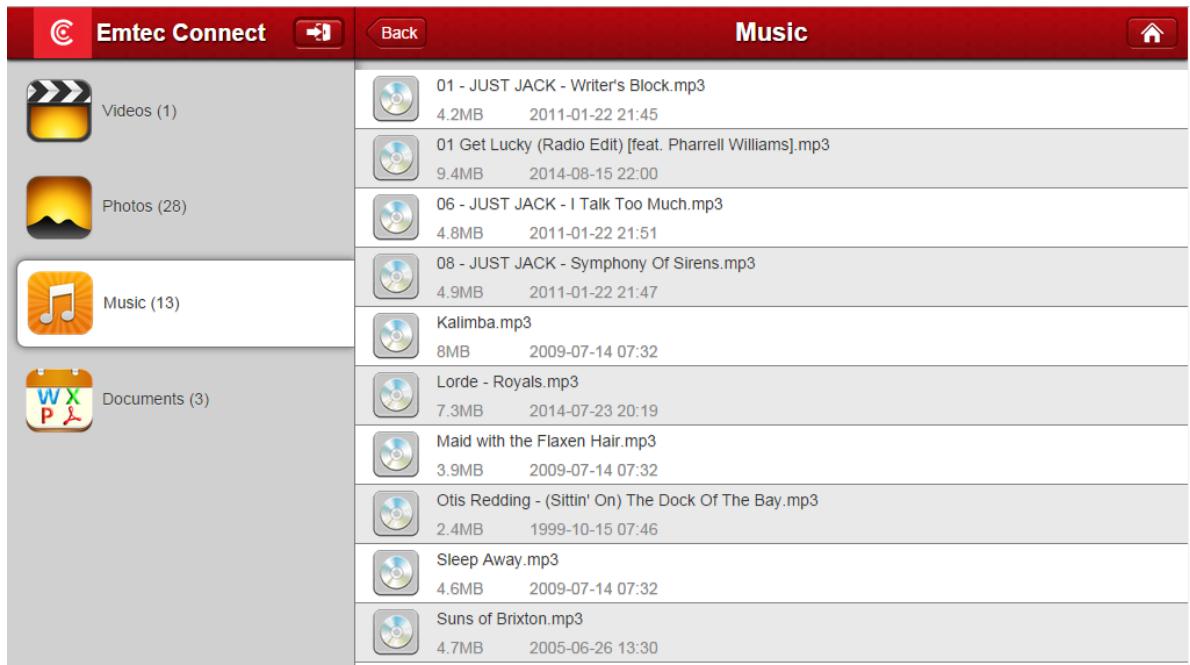This screenshot has height=665, width=1190.
Task: Click the Emtec Connect logo icon
Action: coord(61,33)
